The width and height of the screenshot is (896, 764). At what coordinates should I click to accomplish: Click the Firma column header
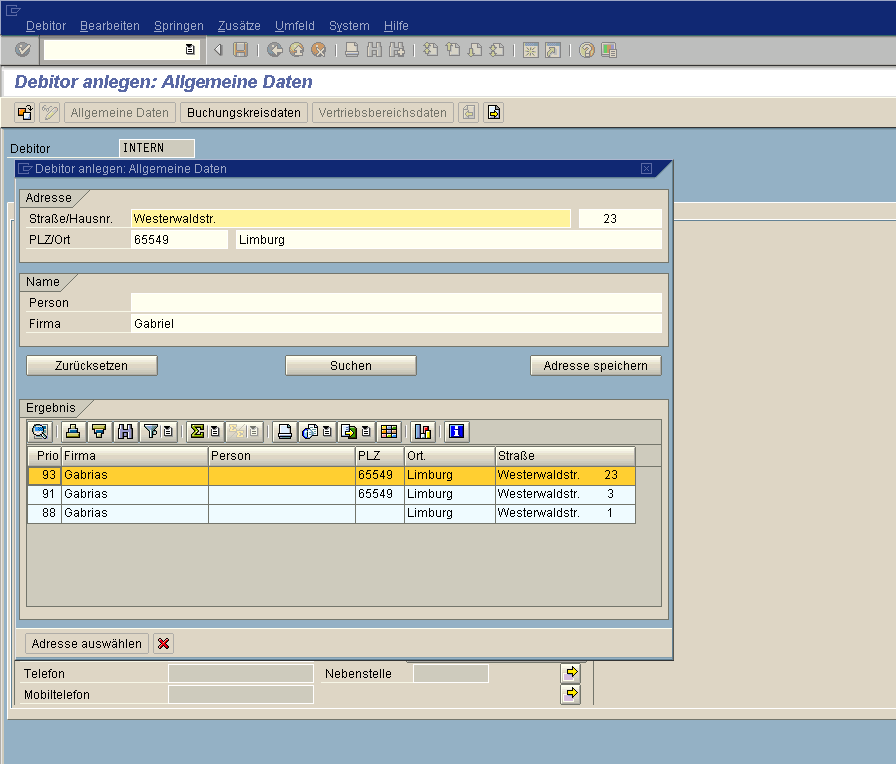tap(135, 456)
